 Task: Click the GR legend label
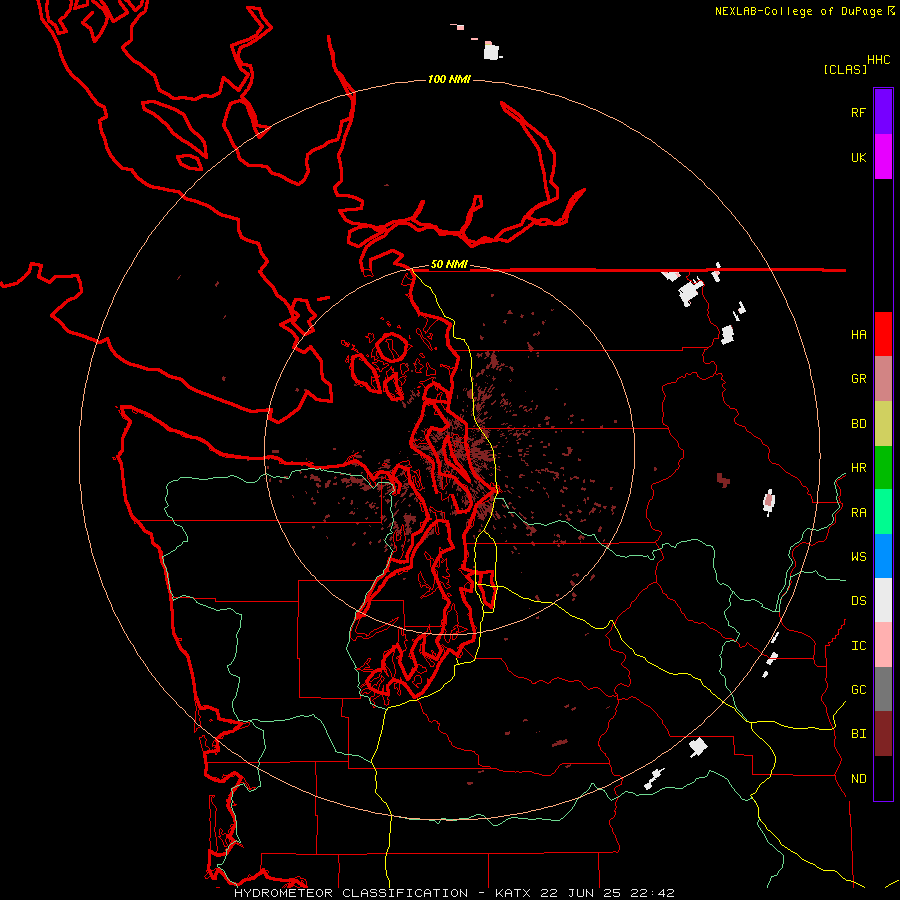click(x=858, y=379)
